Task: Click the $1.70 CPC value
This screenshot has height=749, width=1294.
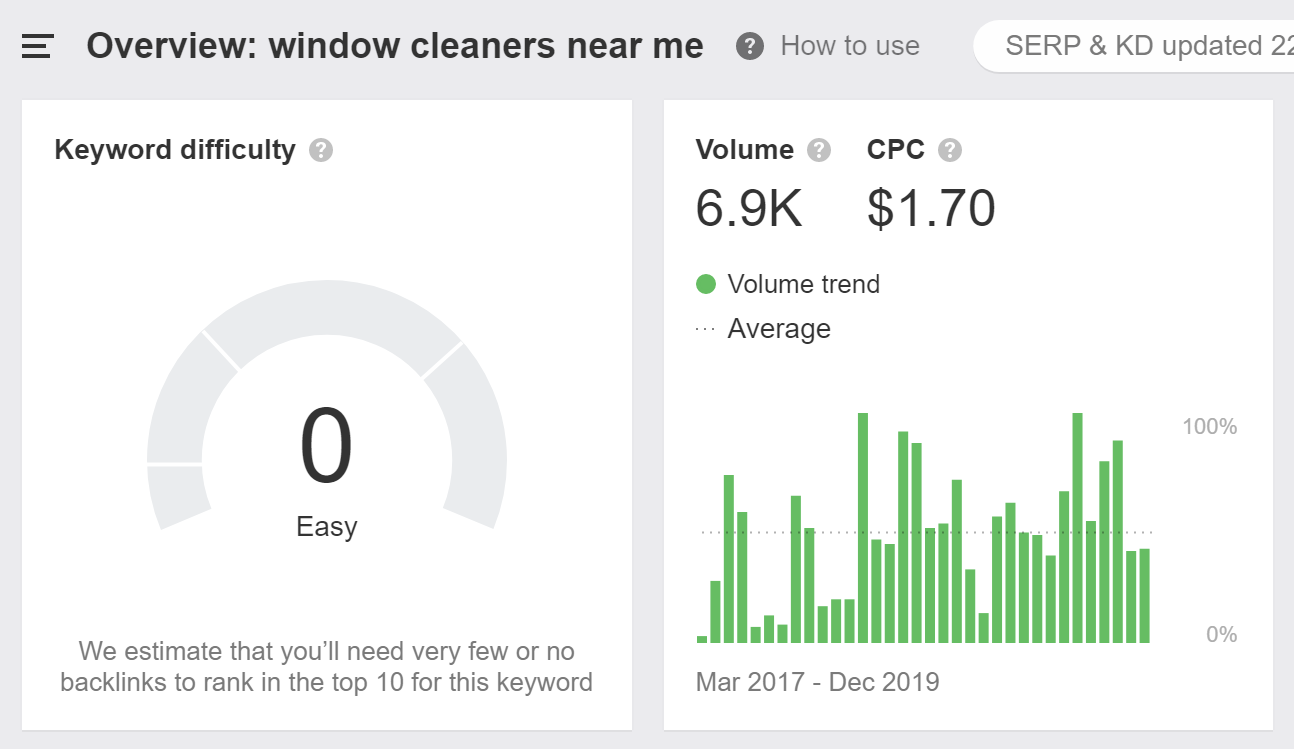Action: click(931, 208)
